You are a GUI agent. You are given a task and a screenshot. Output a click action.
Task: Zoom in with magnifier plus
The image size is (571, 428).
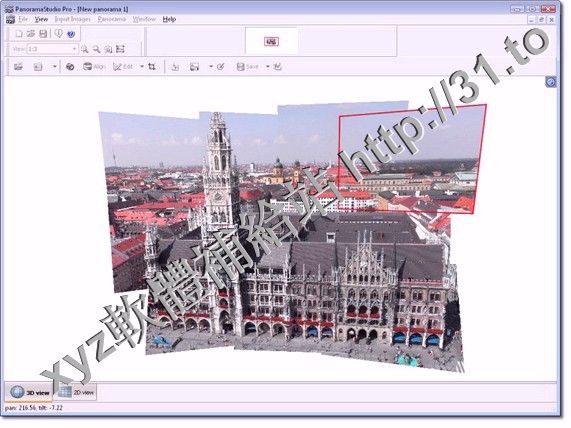85,49
